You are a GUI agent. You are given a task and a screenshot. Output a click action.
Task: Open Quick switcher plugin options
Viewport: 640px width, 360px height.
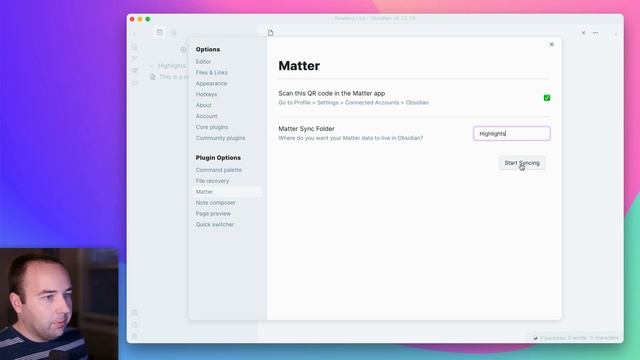point(215,224)
